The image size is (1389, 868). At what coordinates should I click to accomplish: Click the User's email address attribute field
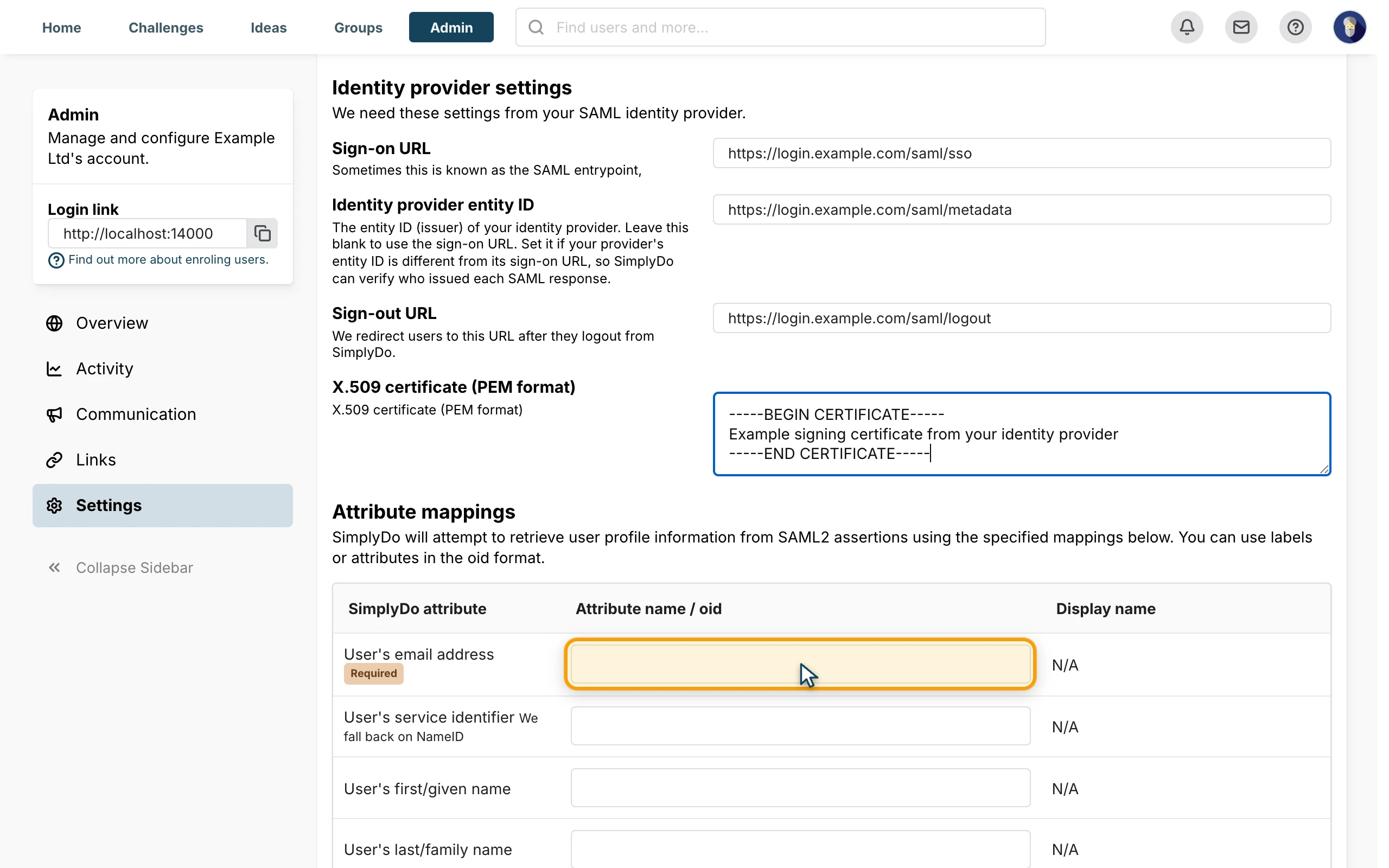click(800, 664)
